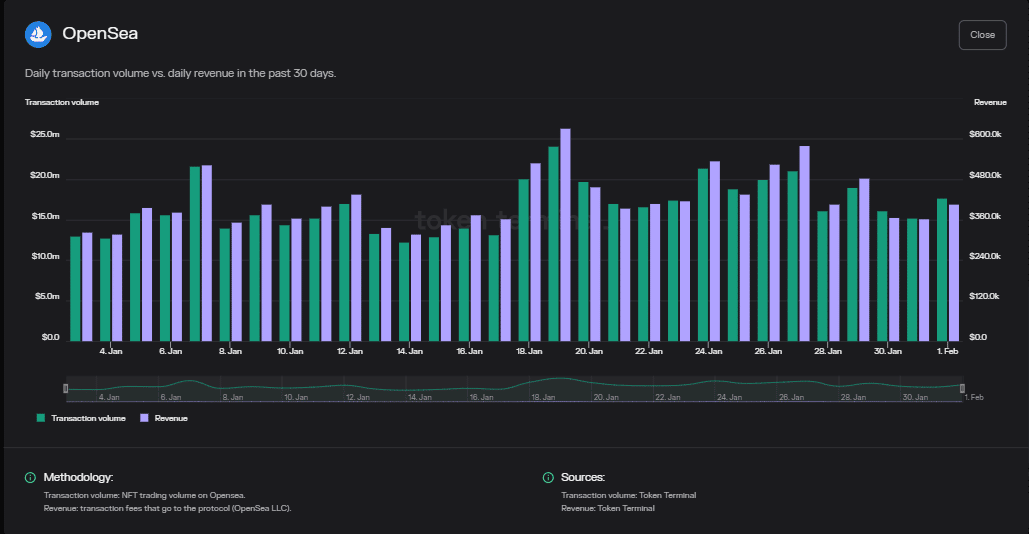The width and height of the screenshot is (1029, 534).
Task: Click the tallest green volume bar above 19 Jan
Action: tap(553, 244)
